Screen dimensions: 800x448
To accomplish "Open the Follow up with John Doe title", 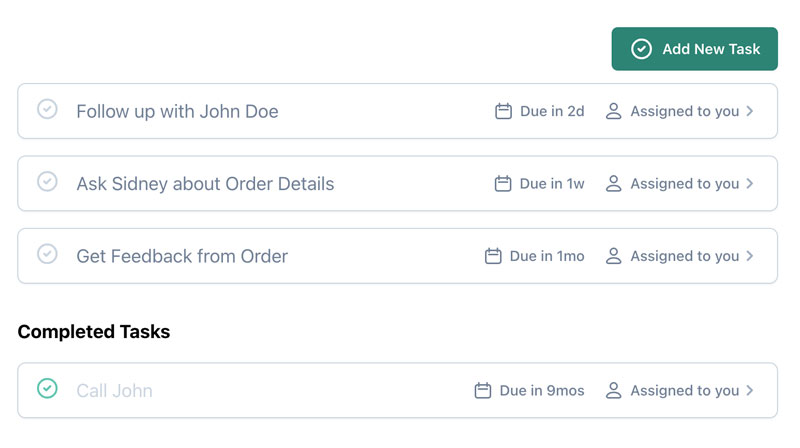I will click(x=177, y=111).
